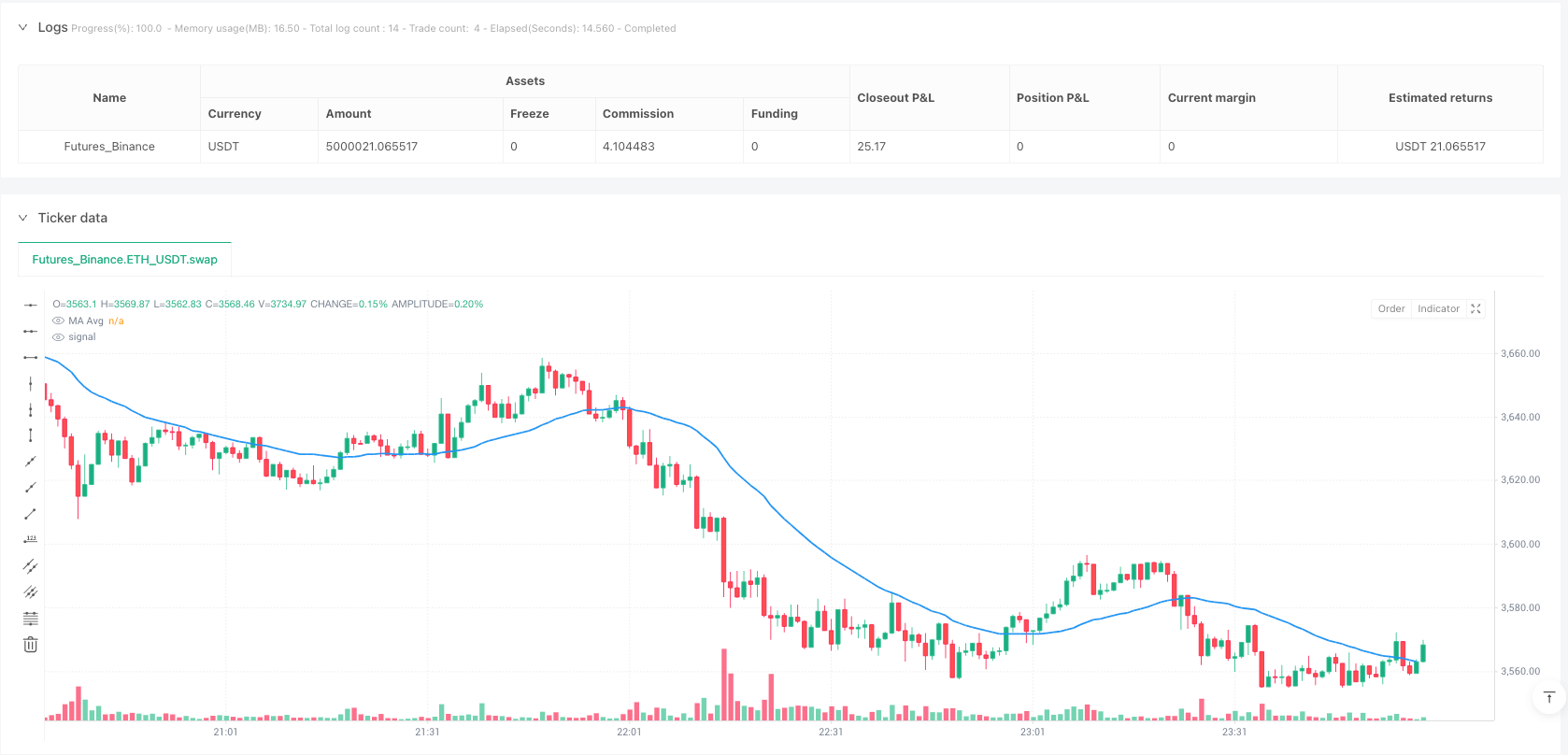Viewport: 1568px width, 755px height.
Task: Collapse the Logs section
Action: (x=23, y=28)
